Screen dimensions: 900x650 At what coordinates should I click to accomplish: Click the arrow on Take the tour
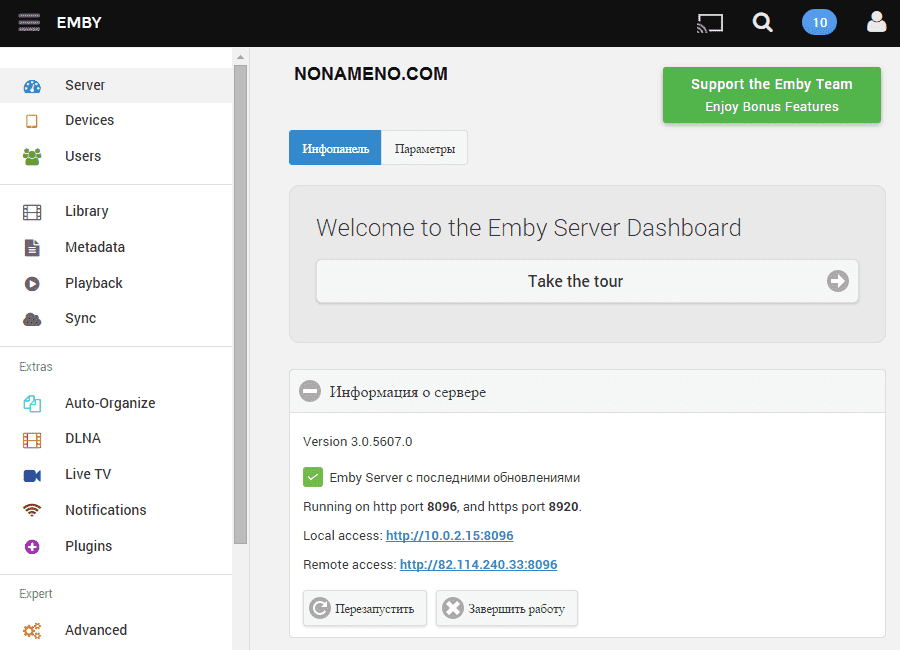coord(837,281)
